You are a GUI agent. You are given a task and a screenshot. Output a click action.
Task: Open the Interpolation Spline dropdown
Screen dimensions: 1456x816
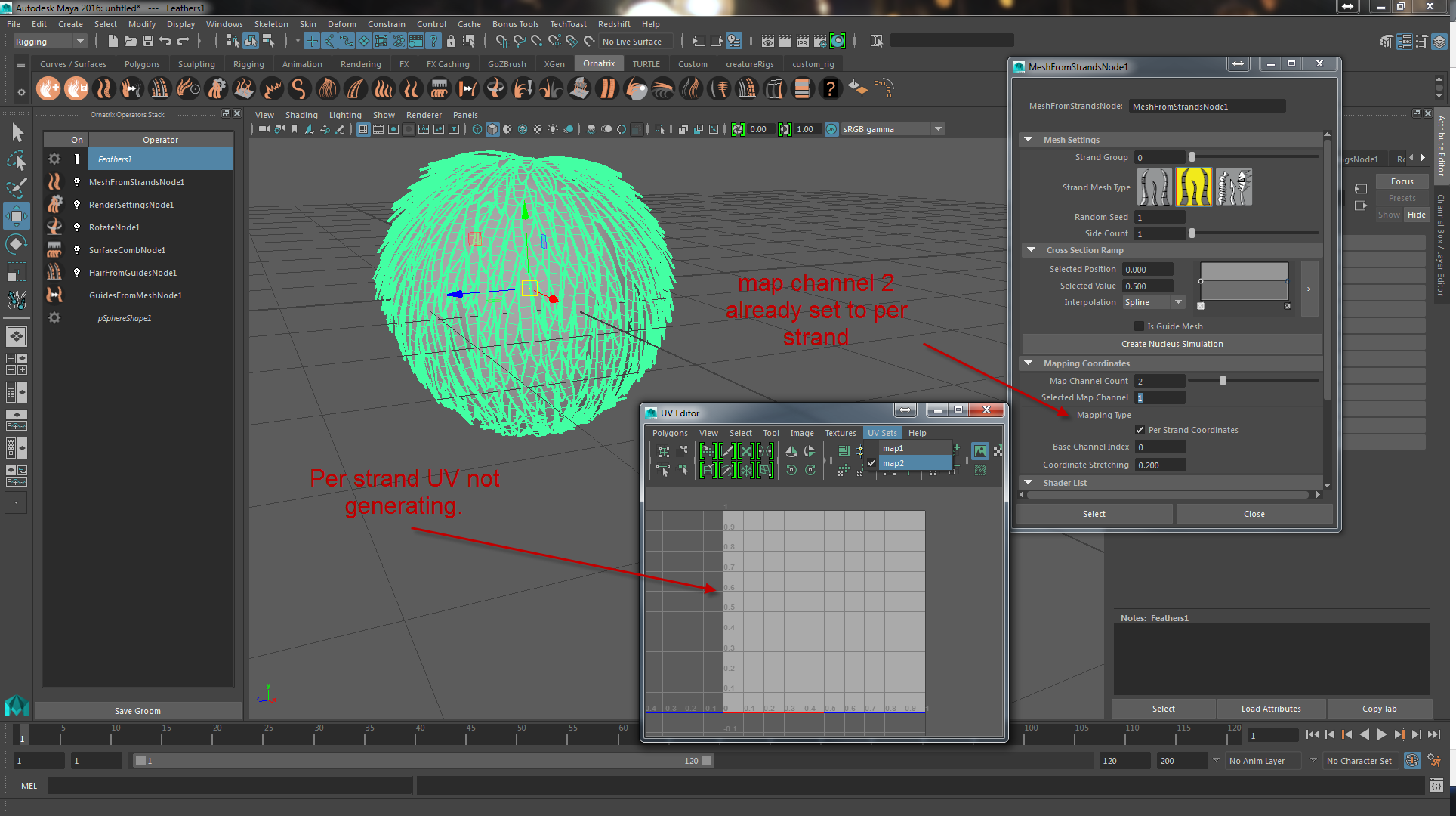tap(1154, 302)
